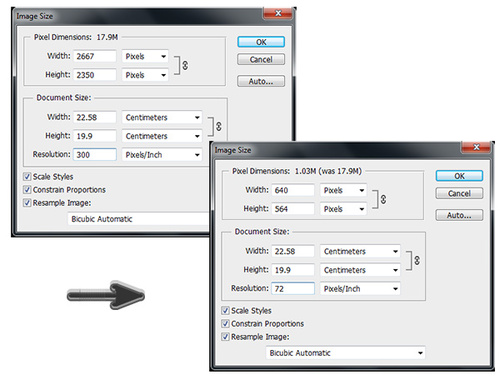
Task: Toggle Scale Styles checkbox in back dialog
Action: pyautogui.click(x=27, y=177)
